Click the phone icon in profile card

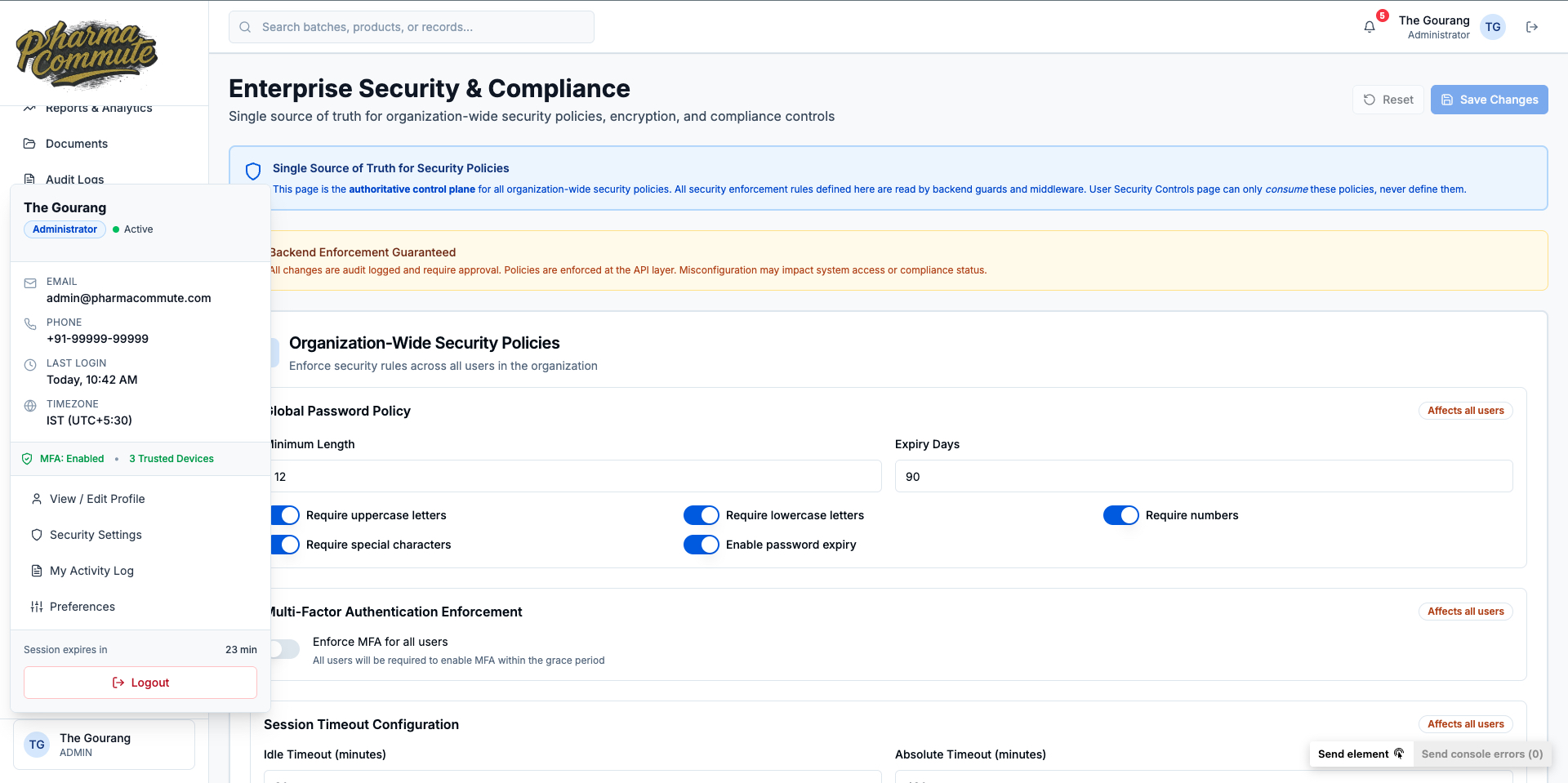pyautogui.click(x=30, y=324)
